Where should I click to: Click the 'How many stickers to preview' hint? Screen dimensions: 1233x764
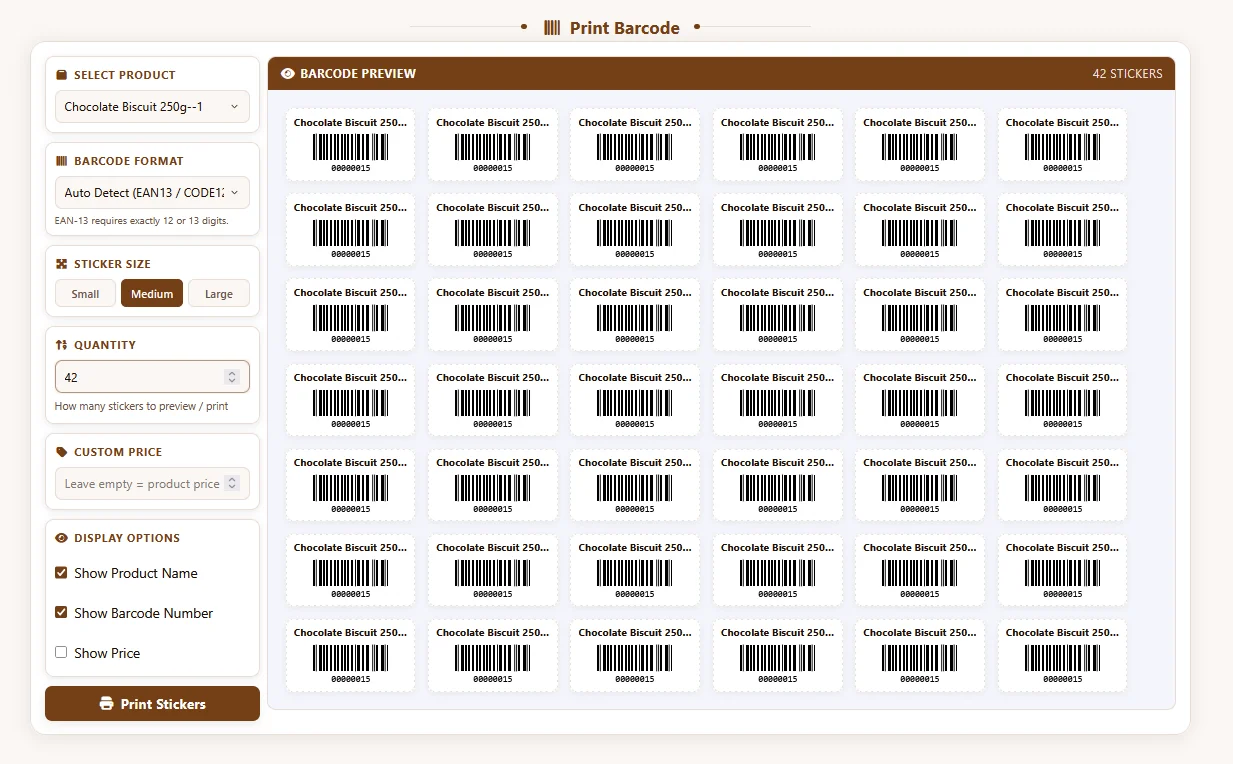click(x=141, y=407)
